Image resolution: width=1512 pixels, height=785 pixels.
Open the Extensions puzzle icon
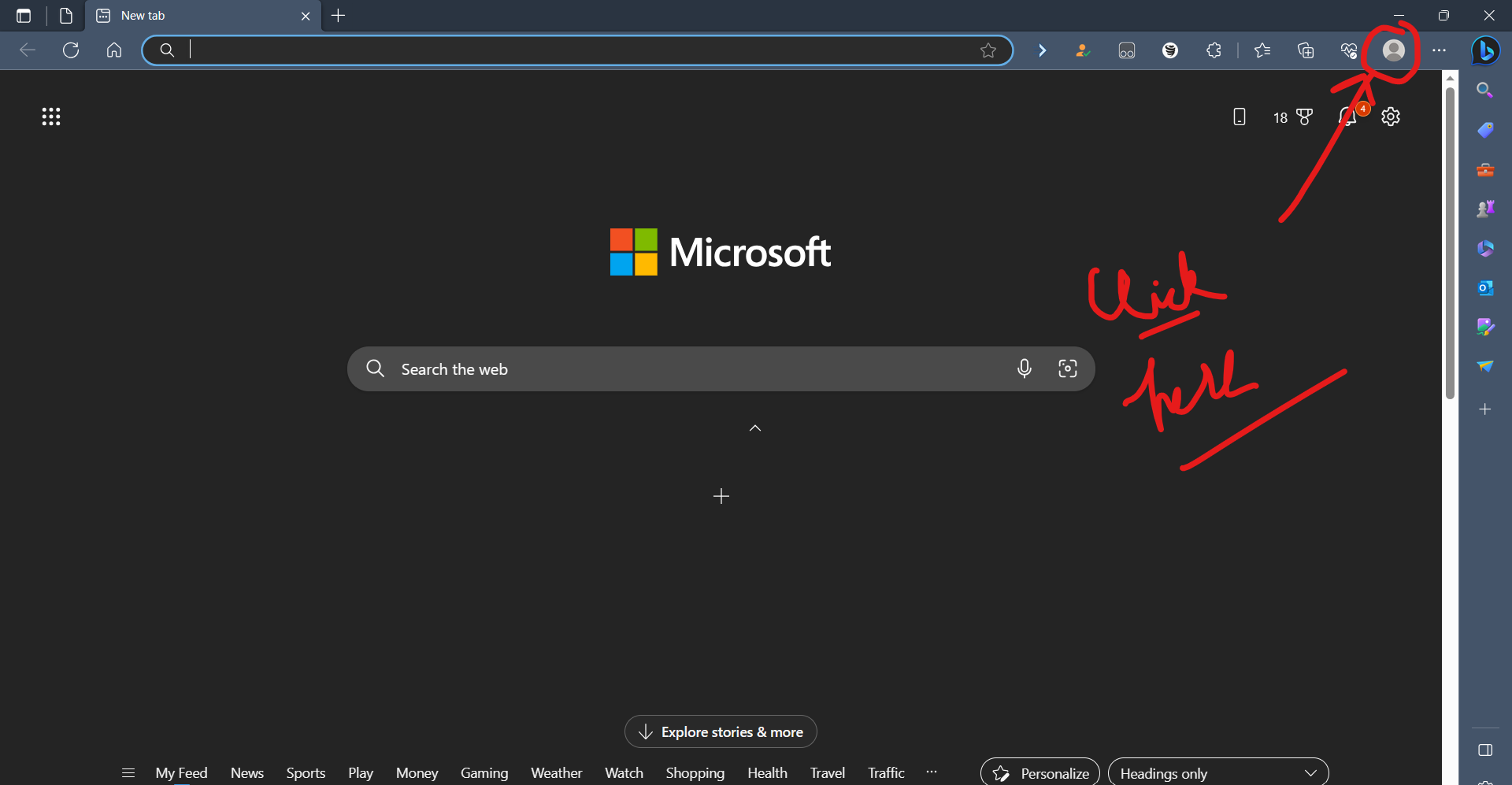tap(1214, 50)
